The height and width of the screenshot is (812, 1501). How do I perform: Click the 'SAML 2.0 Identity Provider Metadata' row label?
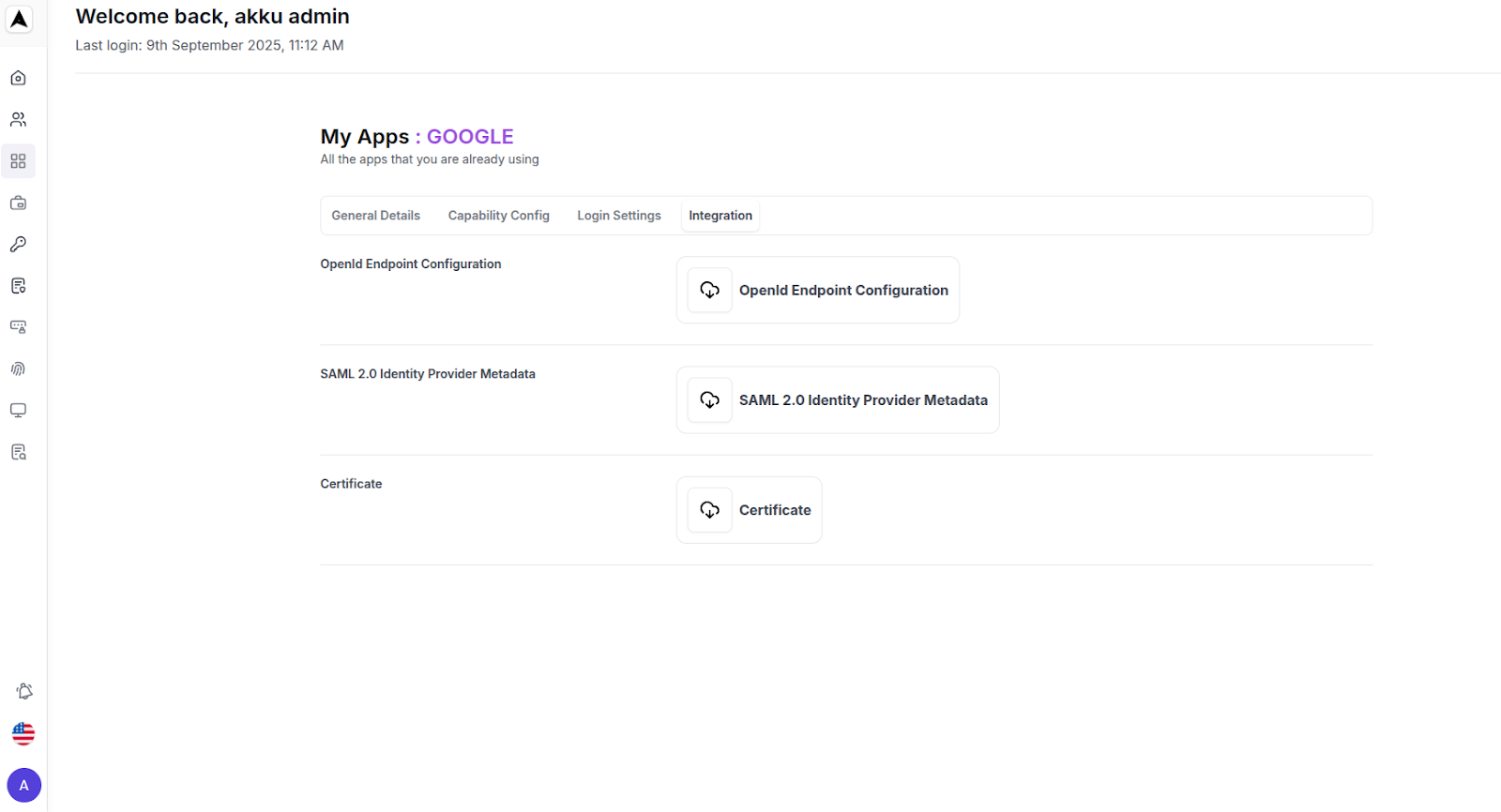pos(428,374)
